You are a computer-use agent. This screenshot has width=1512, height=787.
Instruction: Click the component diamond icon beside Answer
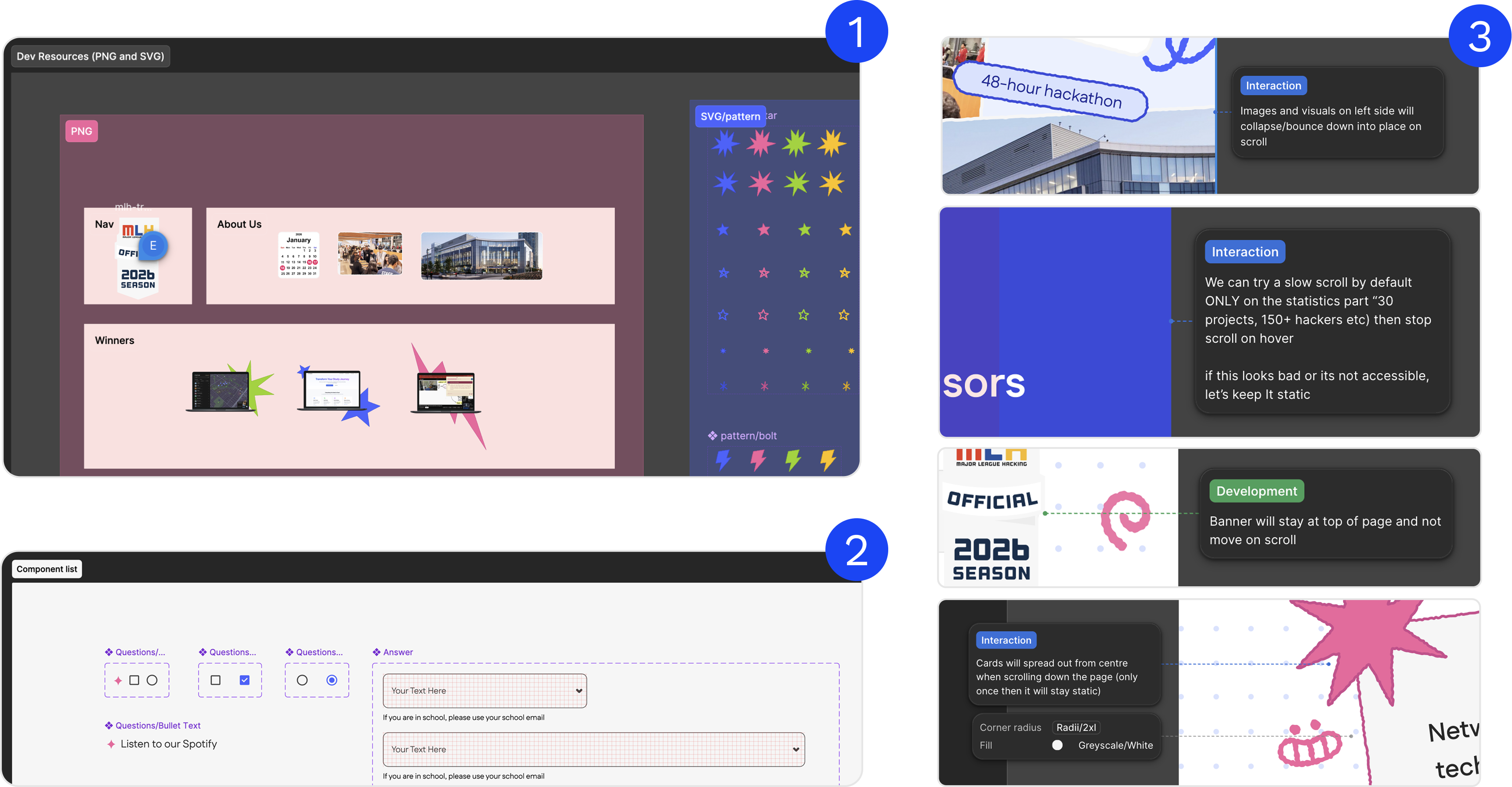(x=377, y=652)
